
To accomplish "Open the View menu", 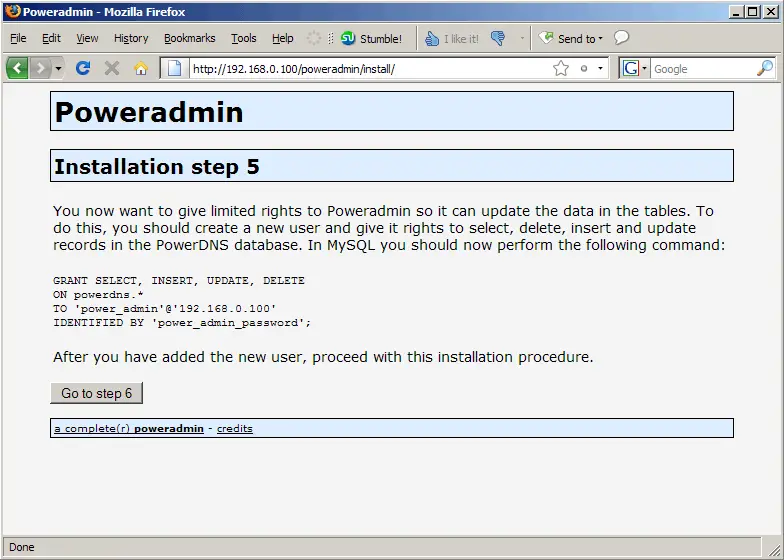I will click(87, 38).
